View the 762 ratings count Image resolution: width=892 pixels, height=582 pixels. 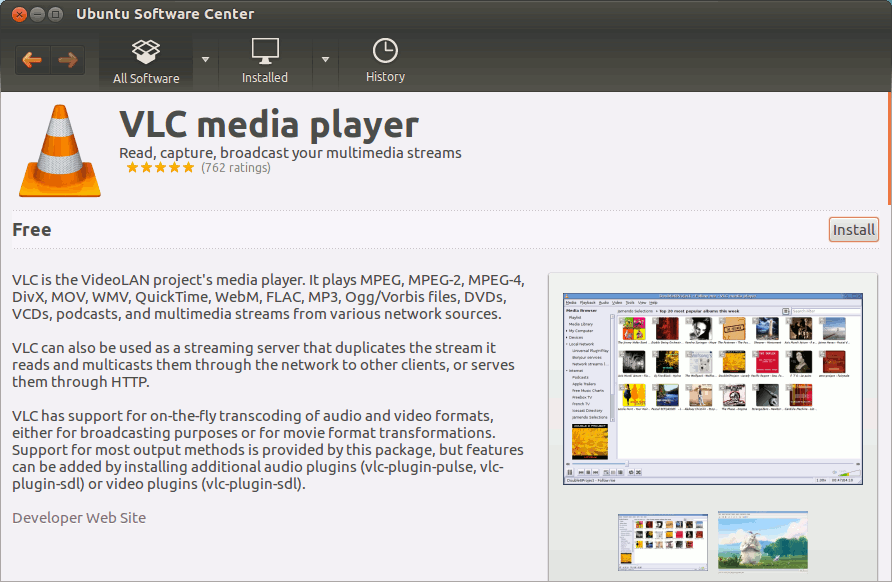[236, 168]
